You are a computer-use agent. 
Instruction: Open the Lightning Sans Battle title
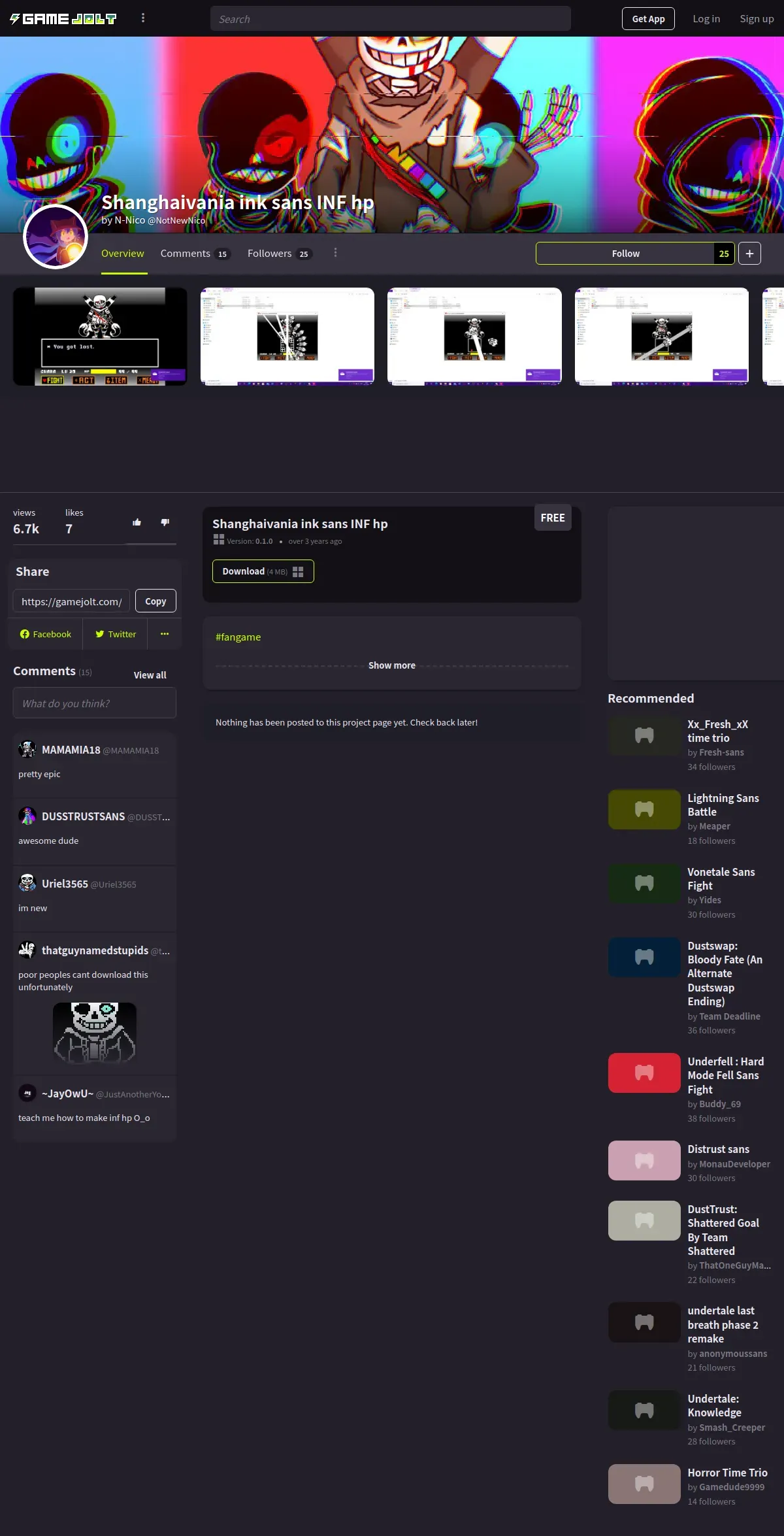point(723,805)
